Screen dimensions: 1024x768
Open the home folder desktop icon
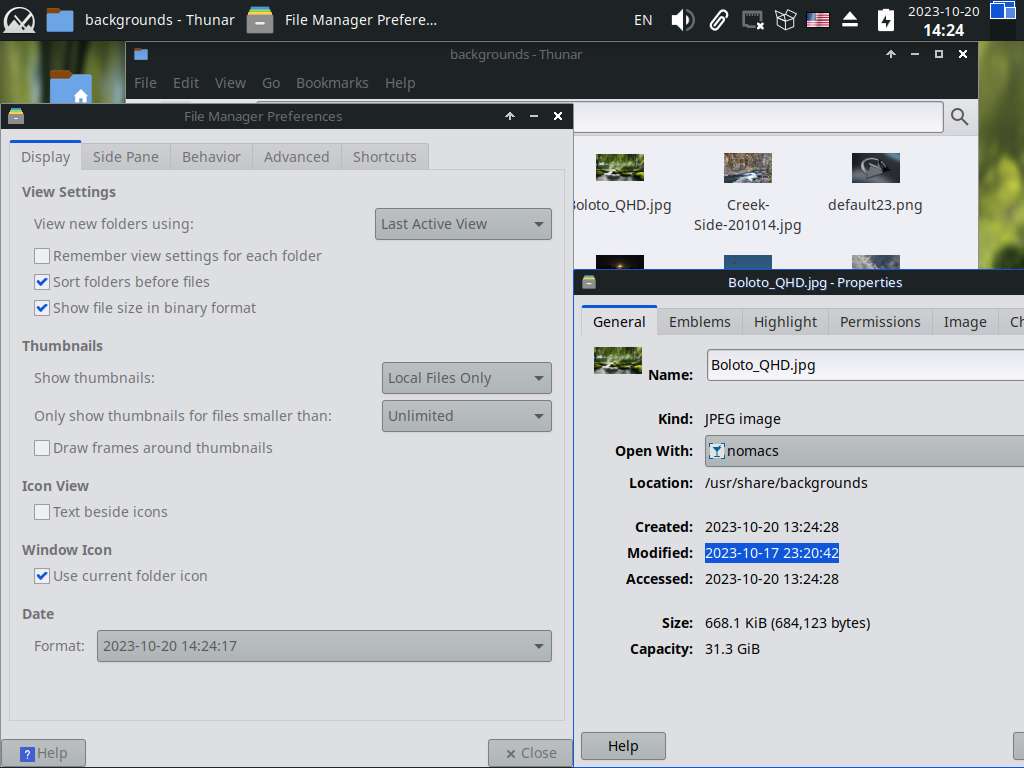click(x=71, y=87)
